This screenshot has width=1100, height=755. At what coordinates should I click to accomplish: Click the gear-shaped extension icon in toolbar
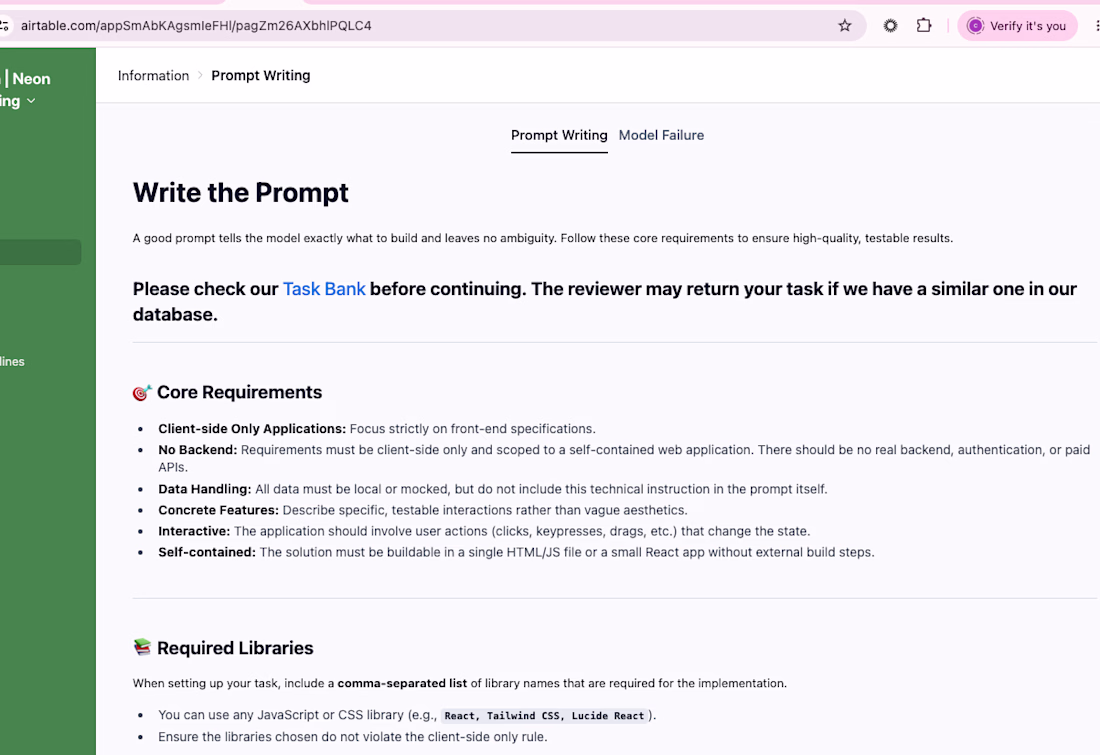pos(890,26)
